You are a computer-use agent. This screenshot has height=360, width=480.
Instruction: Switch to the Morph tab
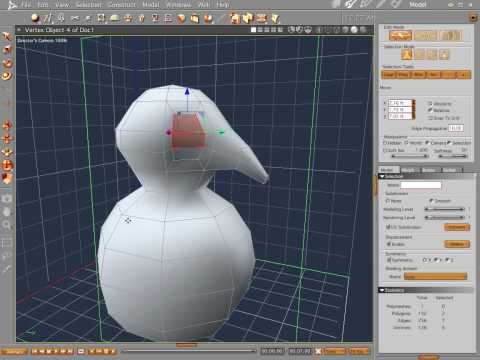pos(409,170)
